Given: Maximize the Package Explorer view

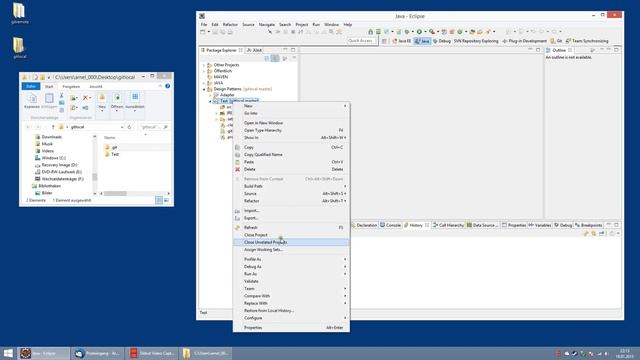Looking at the screenshot, I should click(293, 50).
